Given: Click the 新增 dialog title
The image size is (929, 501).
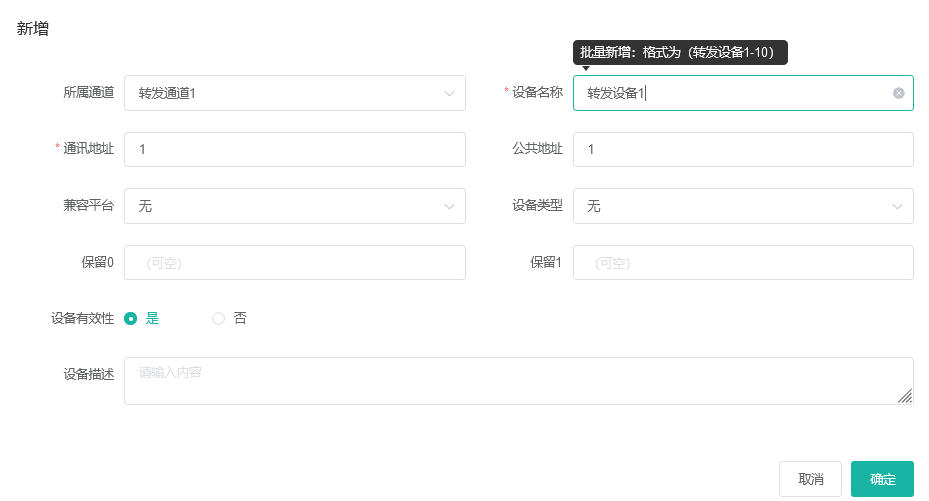Looking at the screenshot, I should point(33,28).
